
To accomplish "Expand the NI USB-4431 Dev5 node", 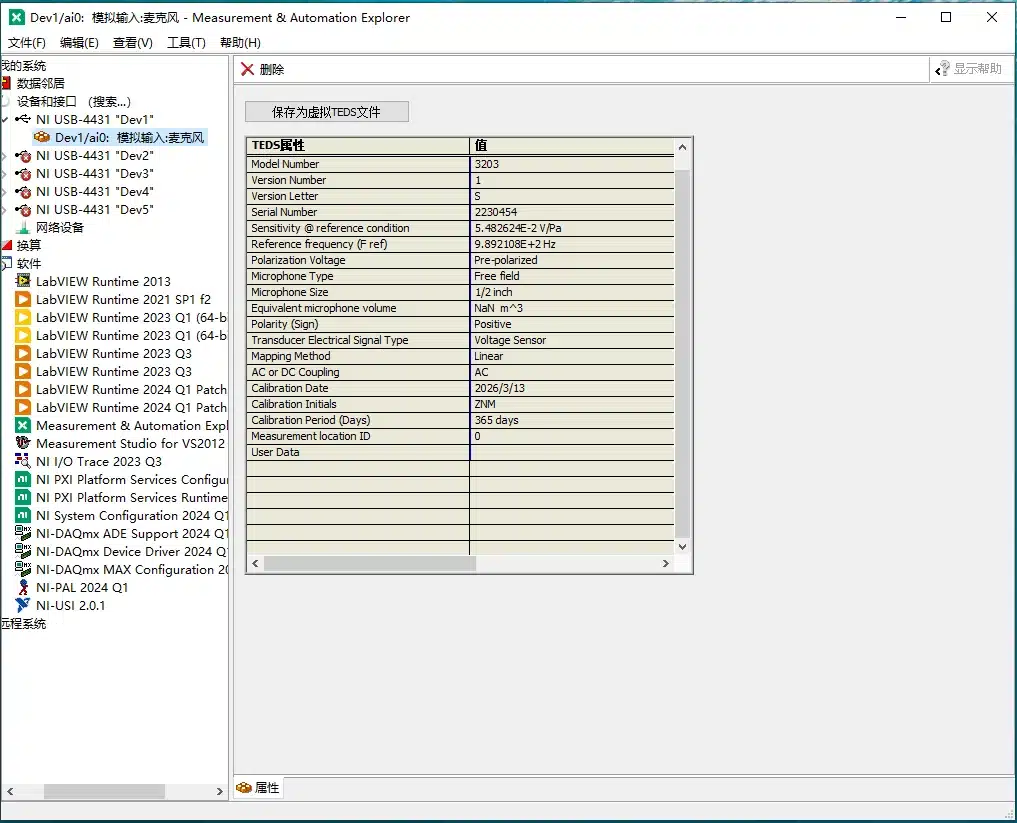I will pyautogui.click(x=5, y=210).
